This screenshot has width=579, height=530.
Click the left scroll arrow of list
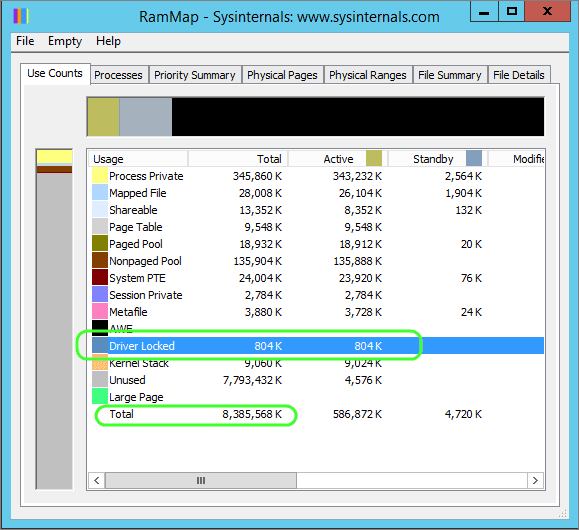click(x=97, y=480)
